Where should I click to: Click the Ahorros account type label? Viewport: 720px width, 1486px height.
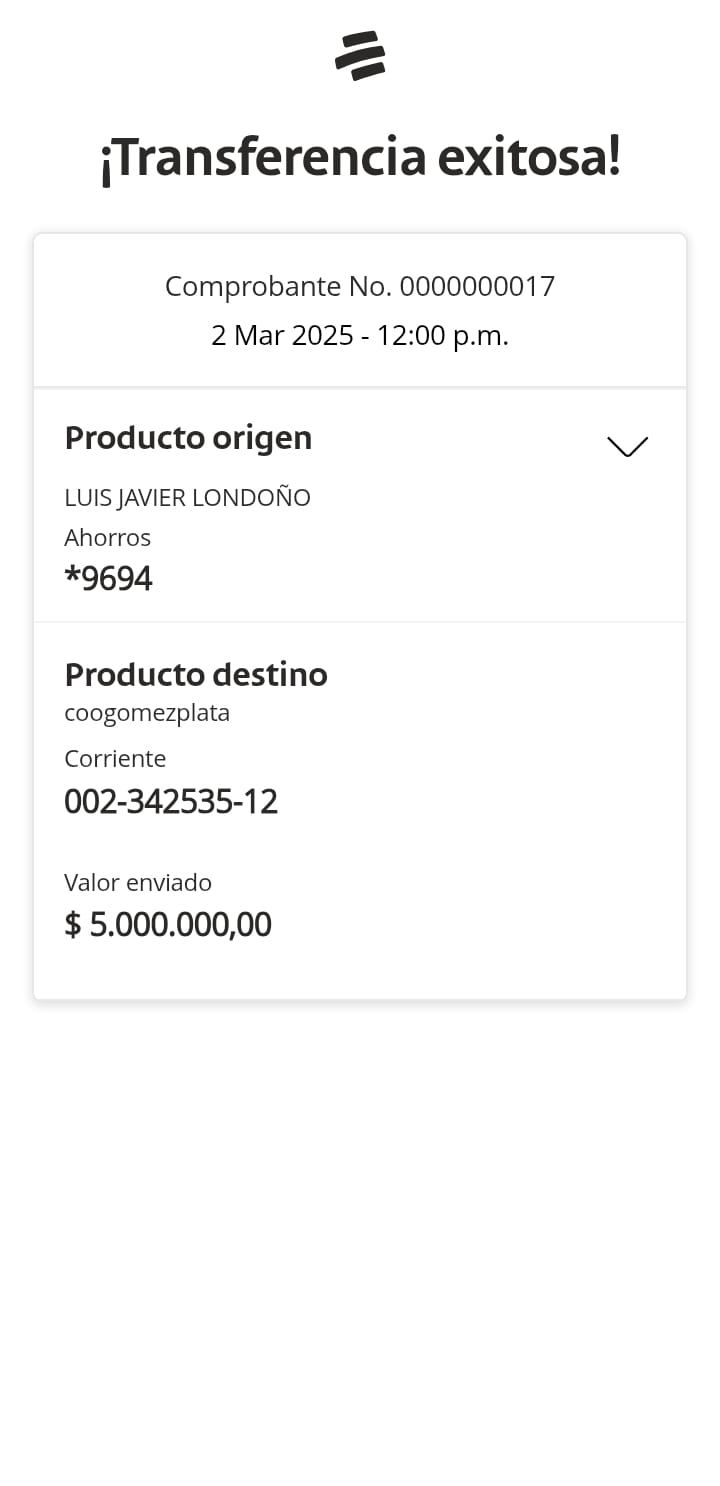pos(107,538)
